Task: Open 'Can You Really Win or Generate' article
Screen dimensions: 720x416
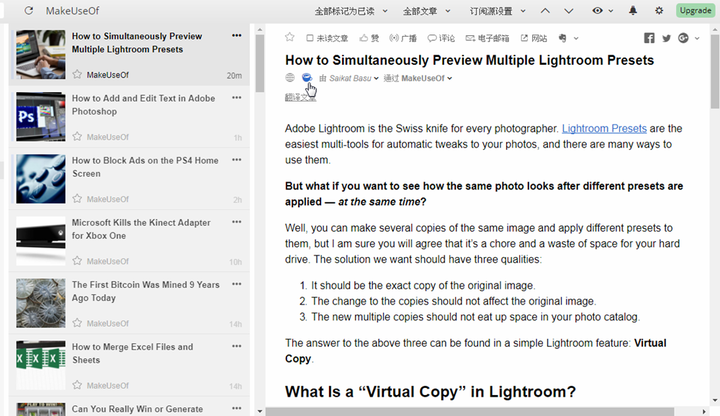Action: tap(137, 409)
